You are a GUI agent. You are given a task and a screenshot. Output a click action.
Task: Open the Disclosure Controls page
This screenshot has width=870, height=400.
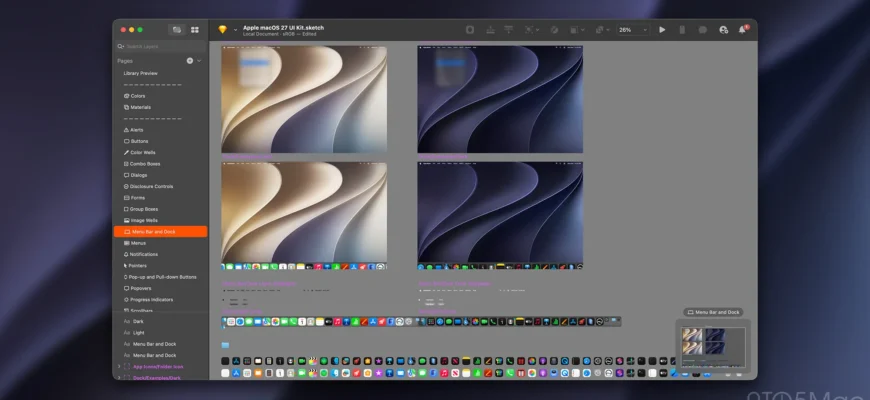[160, 186]
